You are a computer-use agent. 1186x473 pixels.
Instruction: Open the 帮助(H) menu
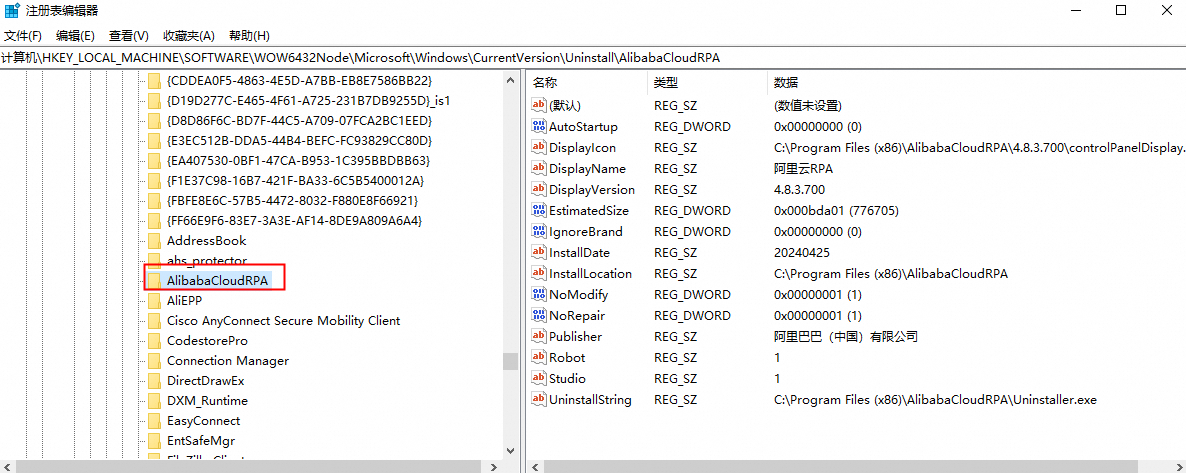pos(250,36)
